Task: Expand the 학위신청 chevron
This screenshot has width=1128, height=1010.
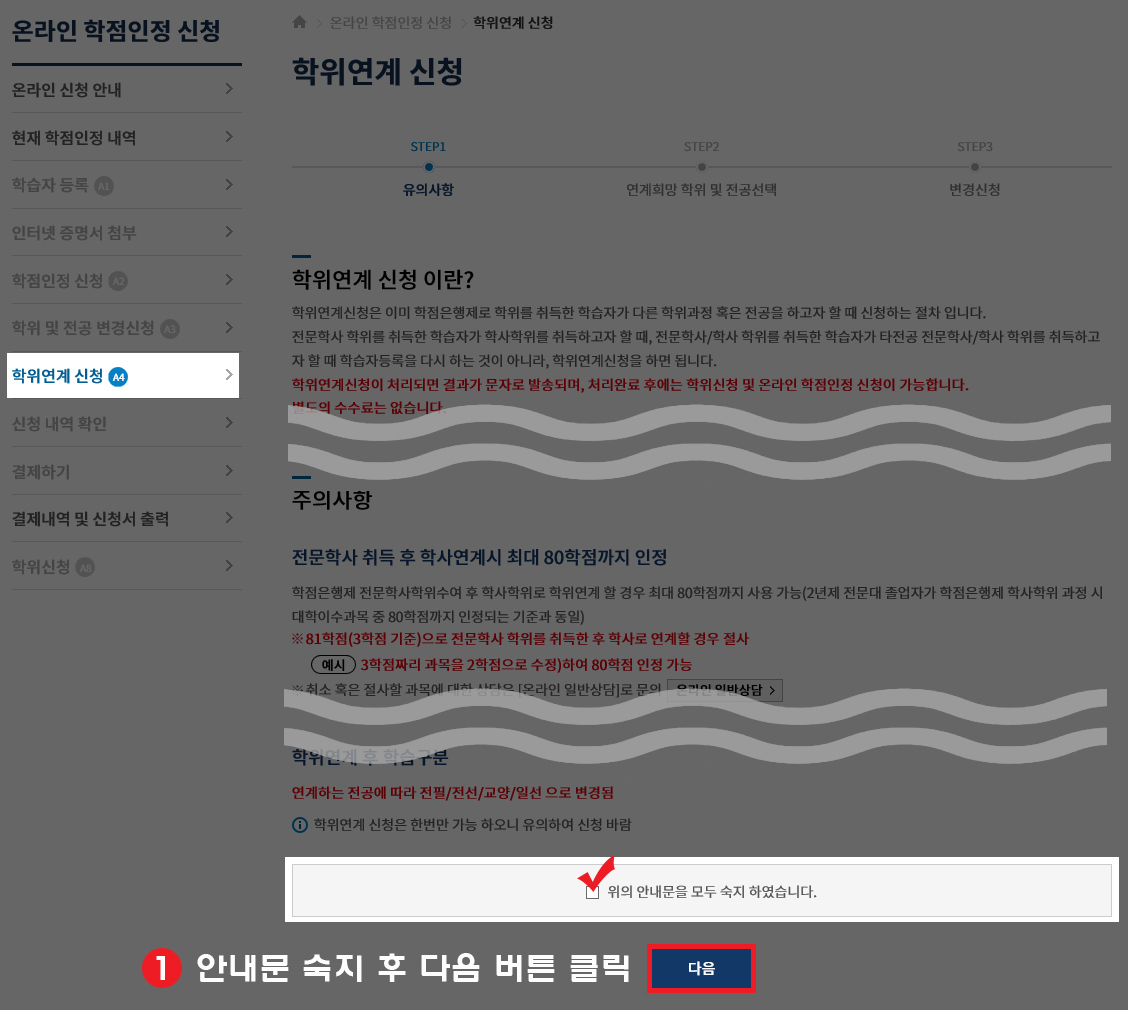Action: click(229, 566)
